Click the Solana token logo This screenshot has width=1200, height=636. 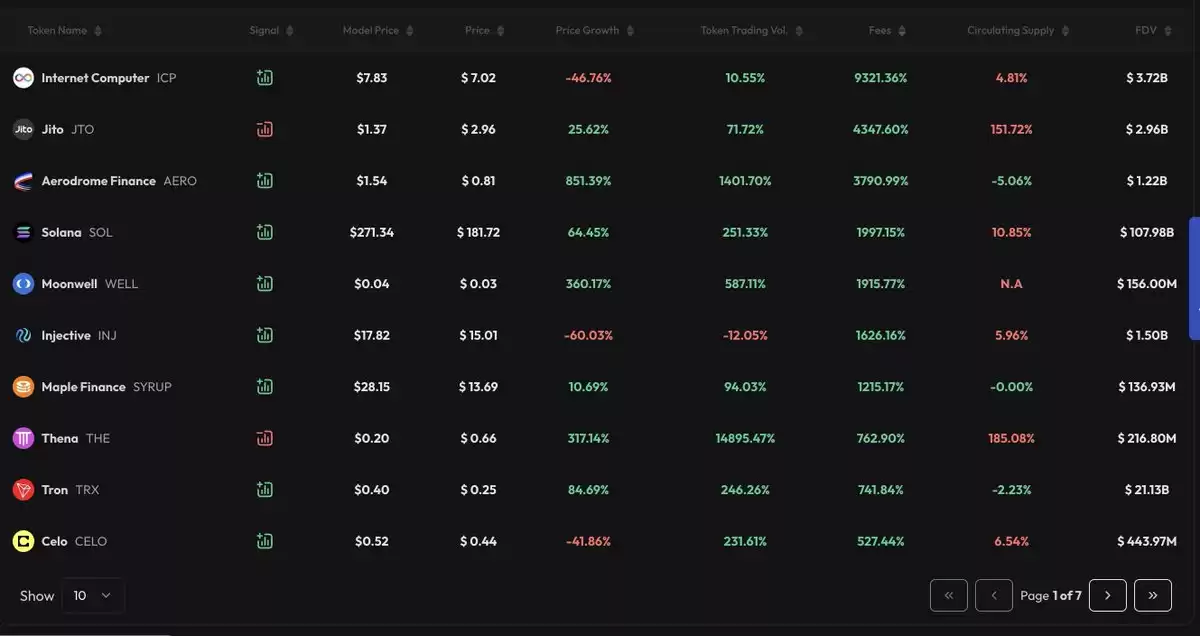23,232
